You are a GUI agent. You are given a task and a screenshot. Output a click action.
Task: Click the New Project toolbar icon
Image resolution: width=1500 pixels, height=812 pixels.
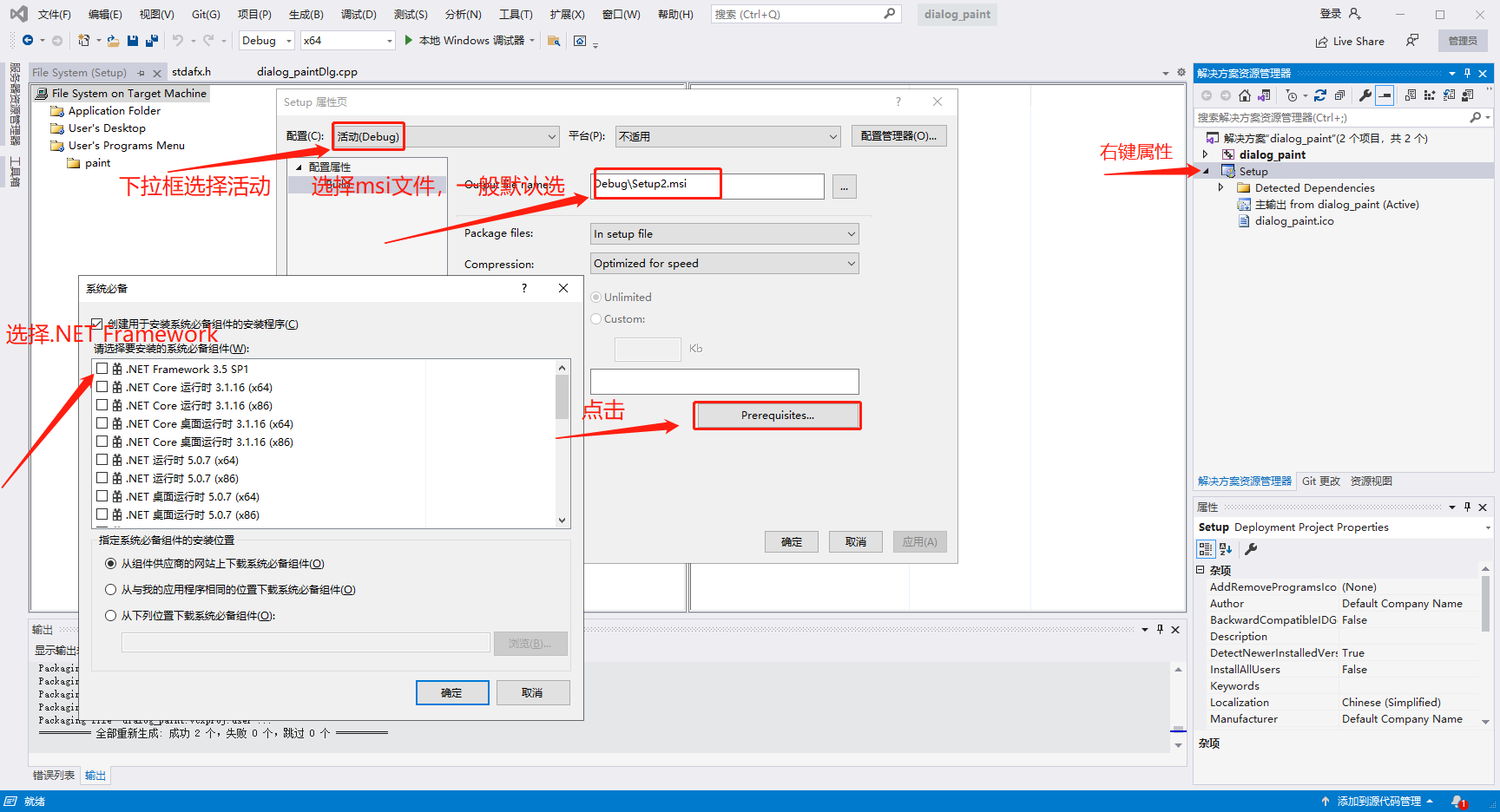click(83, 41)
